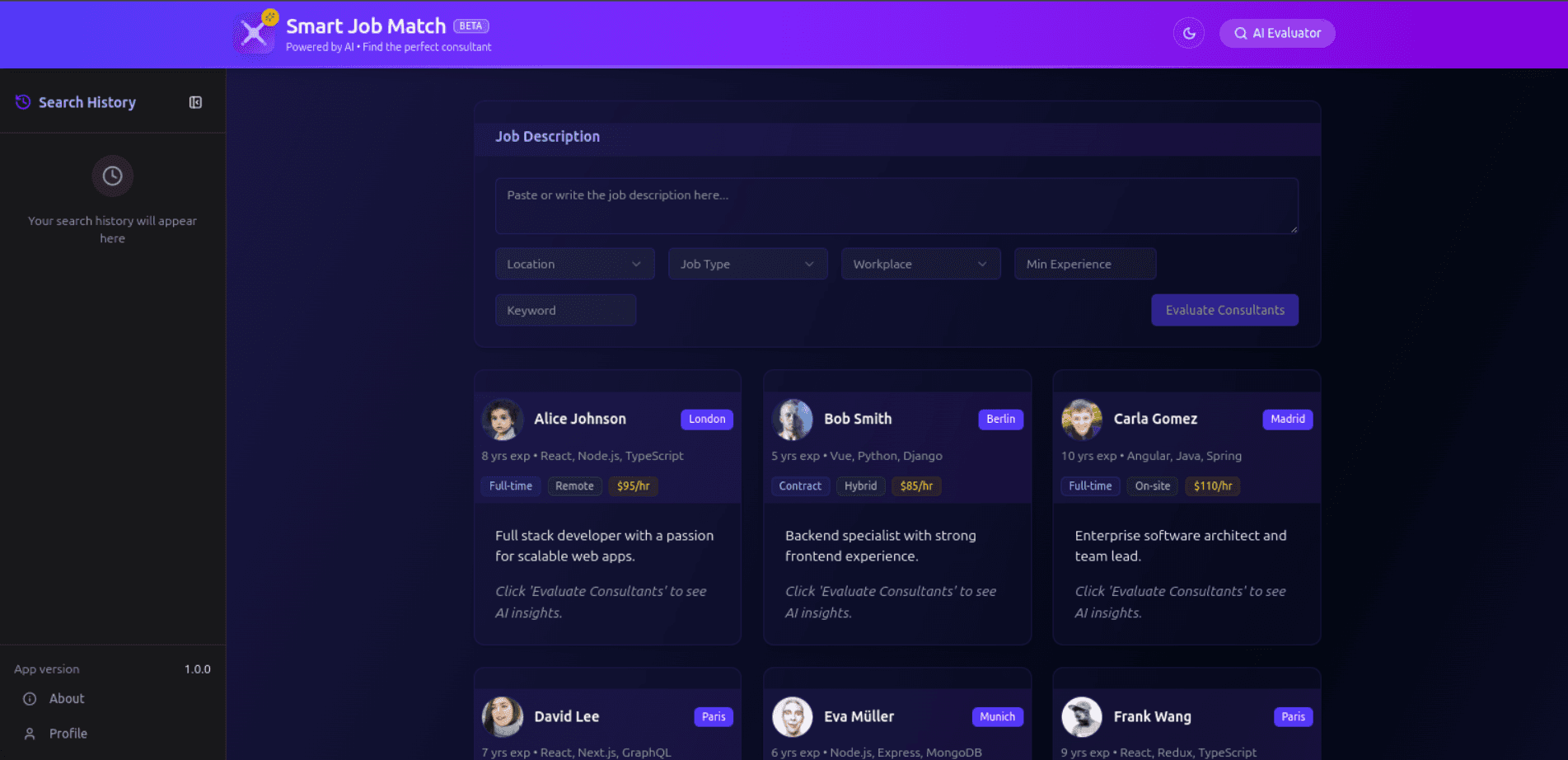Click the BETA badge in header
This screenshot has height=760, width=1568.
point(471,26)
